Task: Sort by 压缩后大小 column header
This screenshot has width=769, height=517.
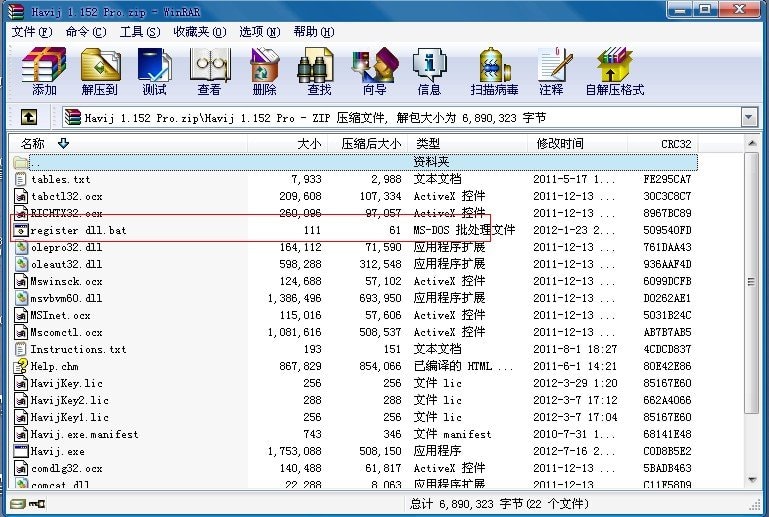Action: click(x=369, y=144)
